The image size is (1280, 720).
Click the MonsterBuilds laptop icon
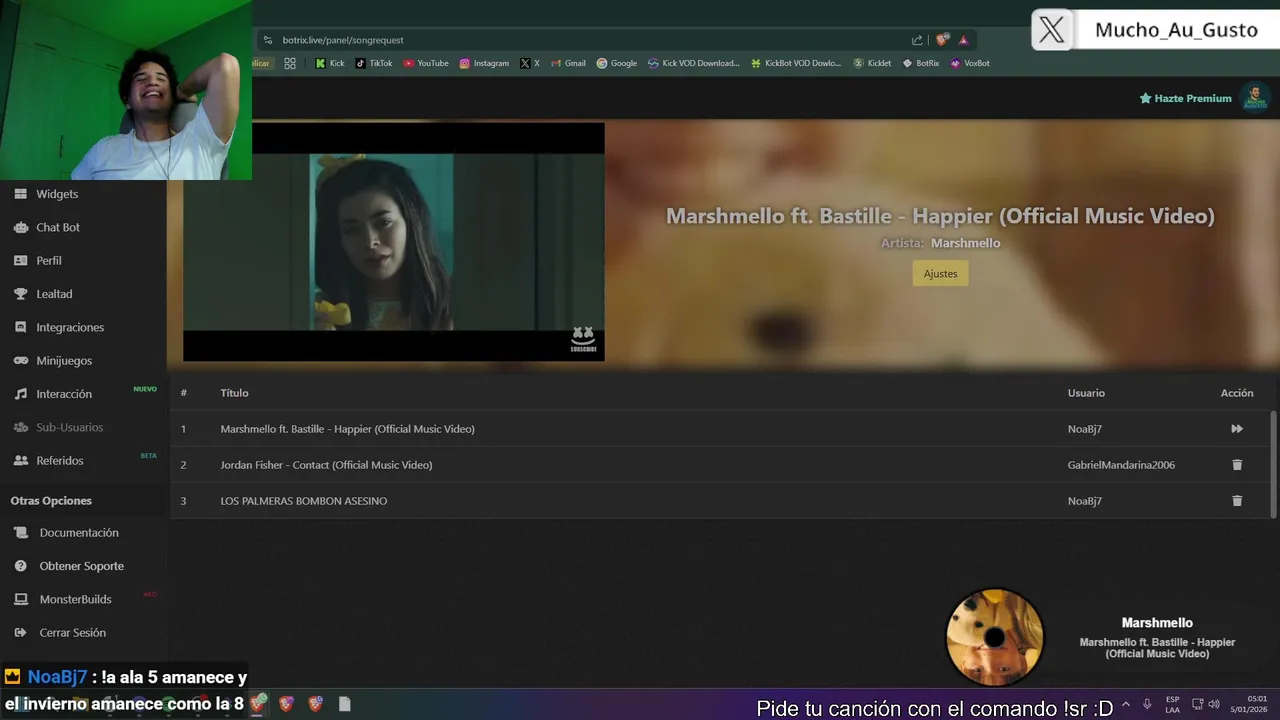20,599
